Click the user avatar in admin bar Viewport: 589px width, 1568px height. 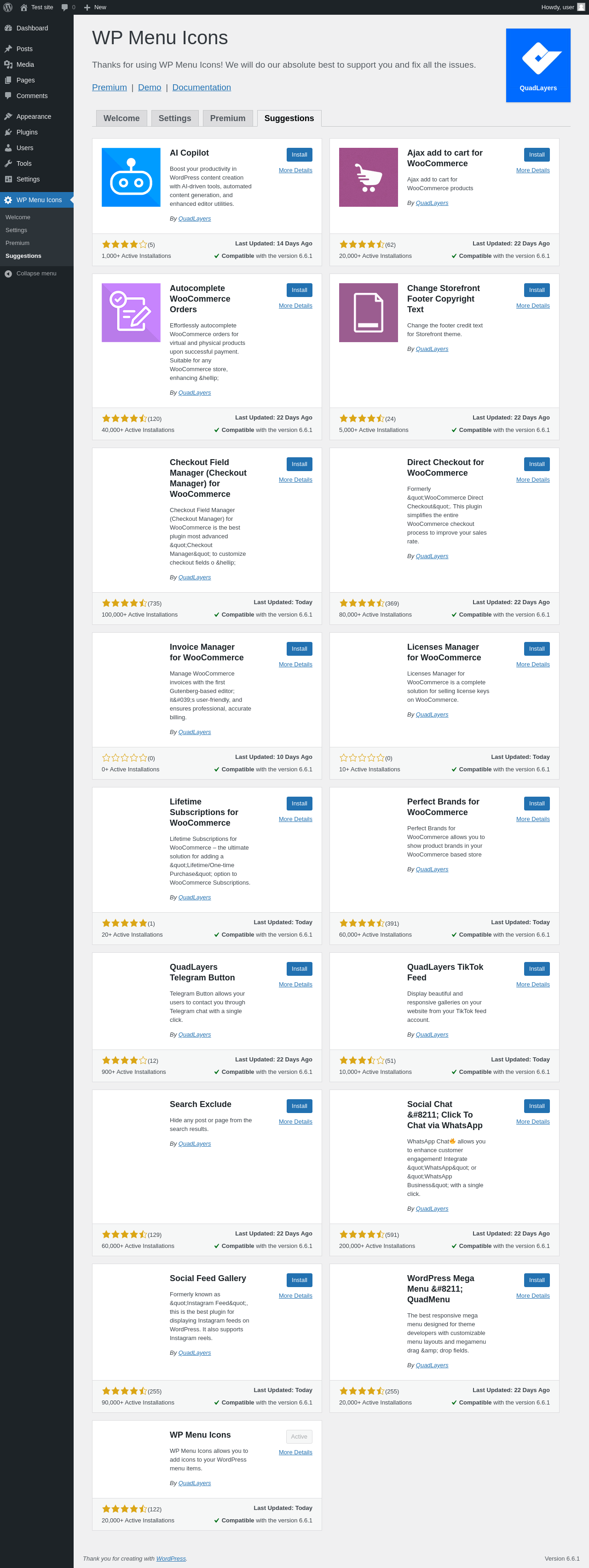[580, 7]
